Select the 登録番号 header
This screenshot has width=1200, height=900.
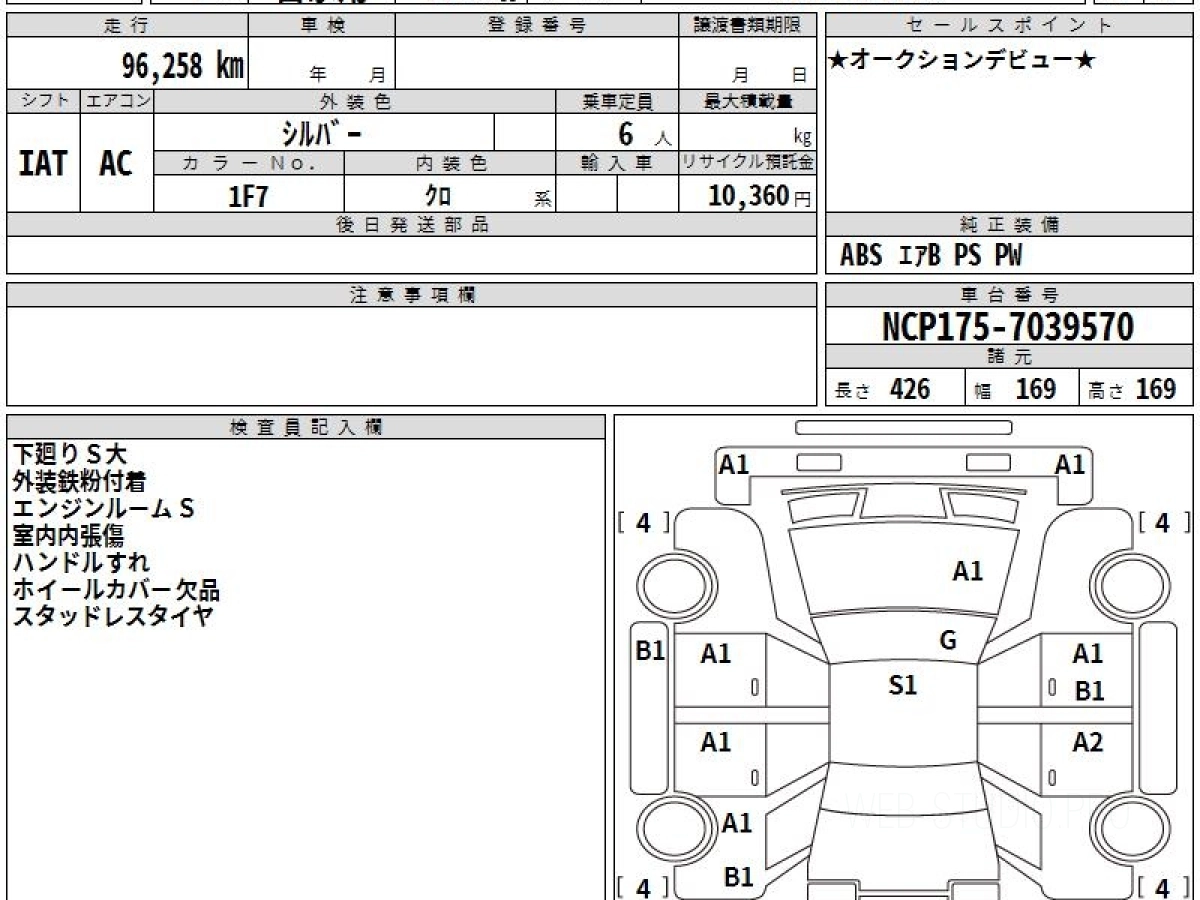point(537,26)
